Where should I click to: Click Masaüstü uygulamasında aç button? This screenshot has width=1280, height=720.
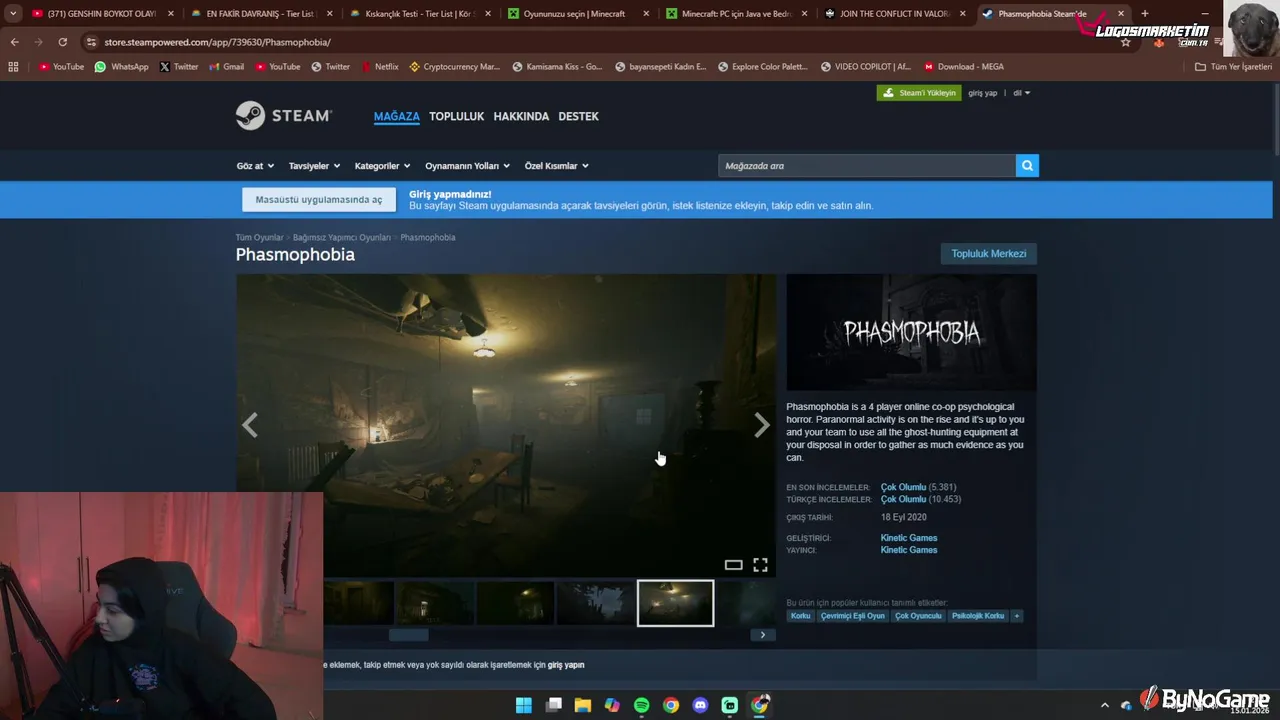click(x=319, y=199)
